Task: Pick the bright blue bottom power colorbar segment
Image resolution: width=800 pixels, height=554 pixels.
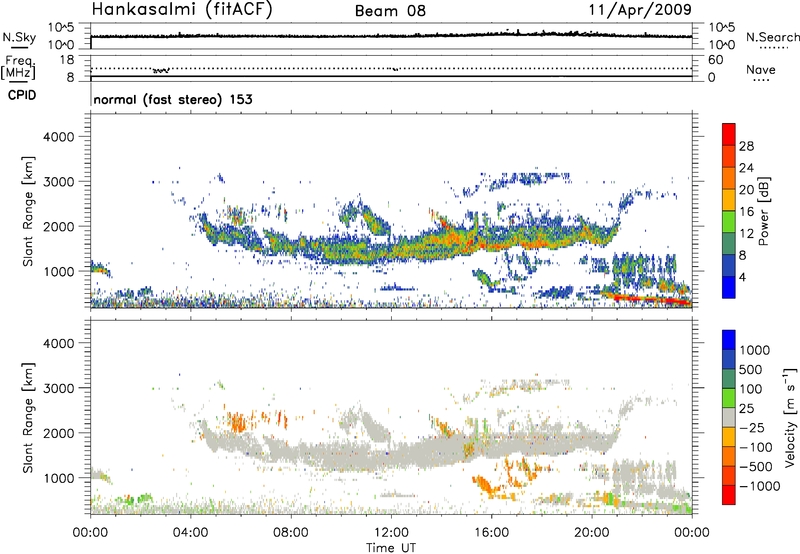Action: (x=729, y=288)
